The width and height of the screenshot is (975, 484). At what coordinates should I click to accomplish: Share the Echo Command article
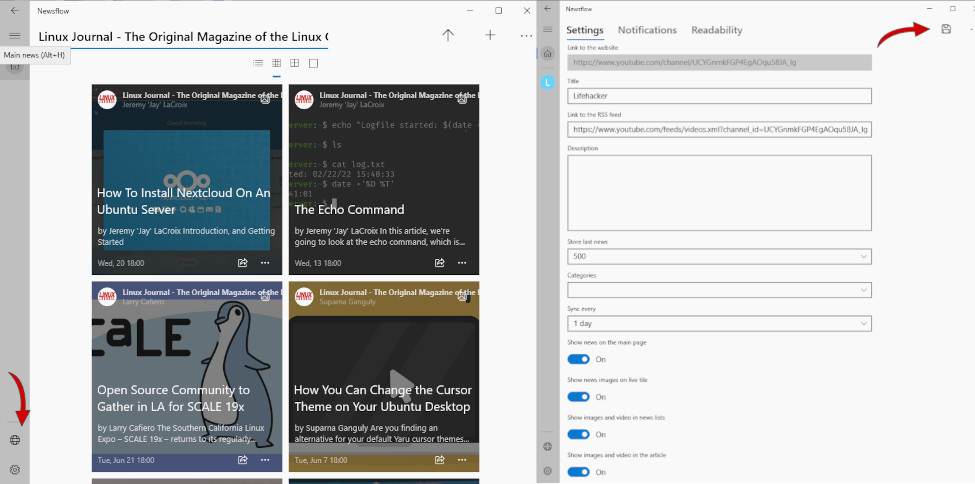[x=440, y=263]
